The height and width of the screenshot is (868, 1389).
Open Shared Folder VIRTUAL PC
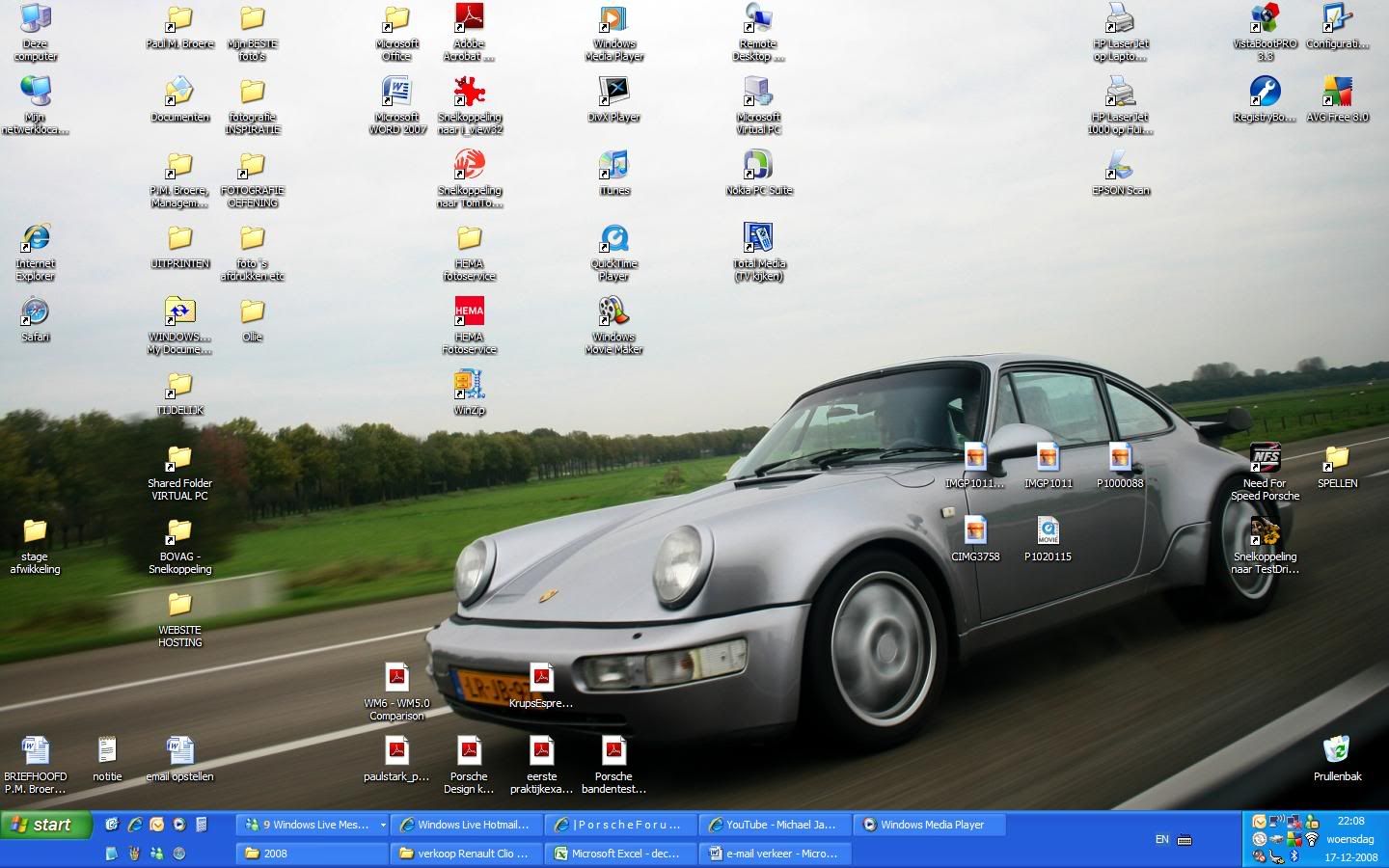click(x=179, y=472)
